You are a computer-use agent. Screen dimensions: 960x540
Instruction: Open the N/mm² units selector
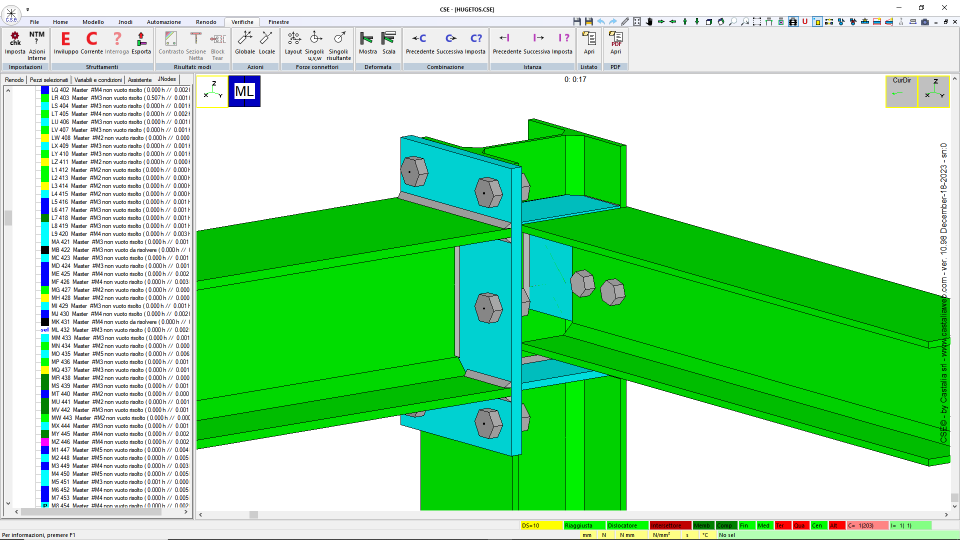661,535
